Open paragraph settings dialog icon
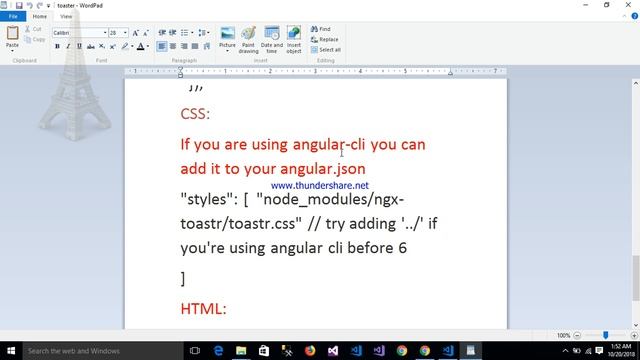The width and height of the screenshot is (640, 360). pos(207,47)
